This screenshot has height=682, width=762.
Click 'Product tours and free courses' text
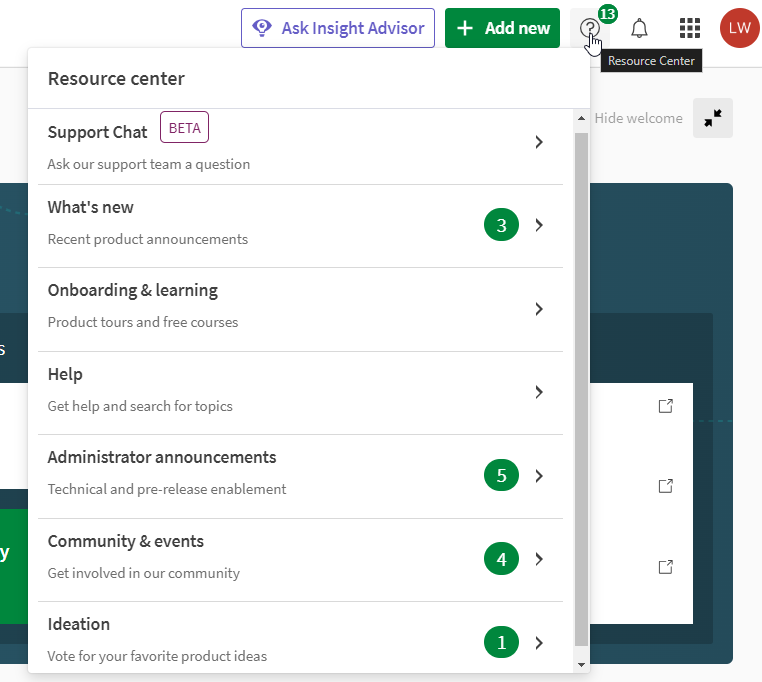coord(143,322)
